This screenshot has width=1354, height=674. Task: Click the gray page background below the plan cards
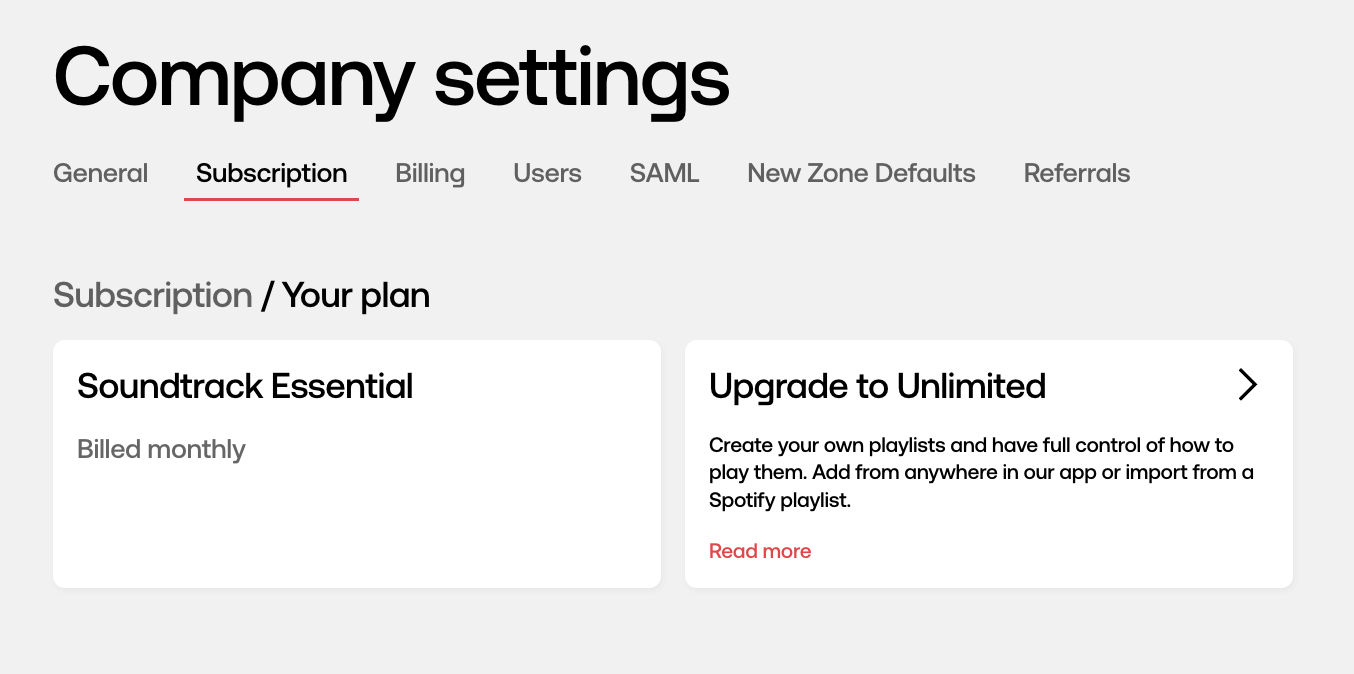[x=677, y=632]
